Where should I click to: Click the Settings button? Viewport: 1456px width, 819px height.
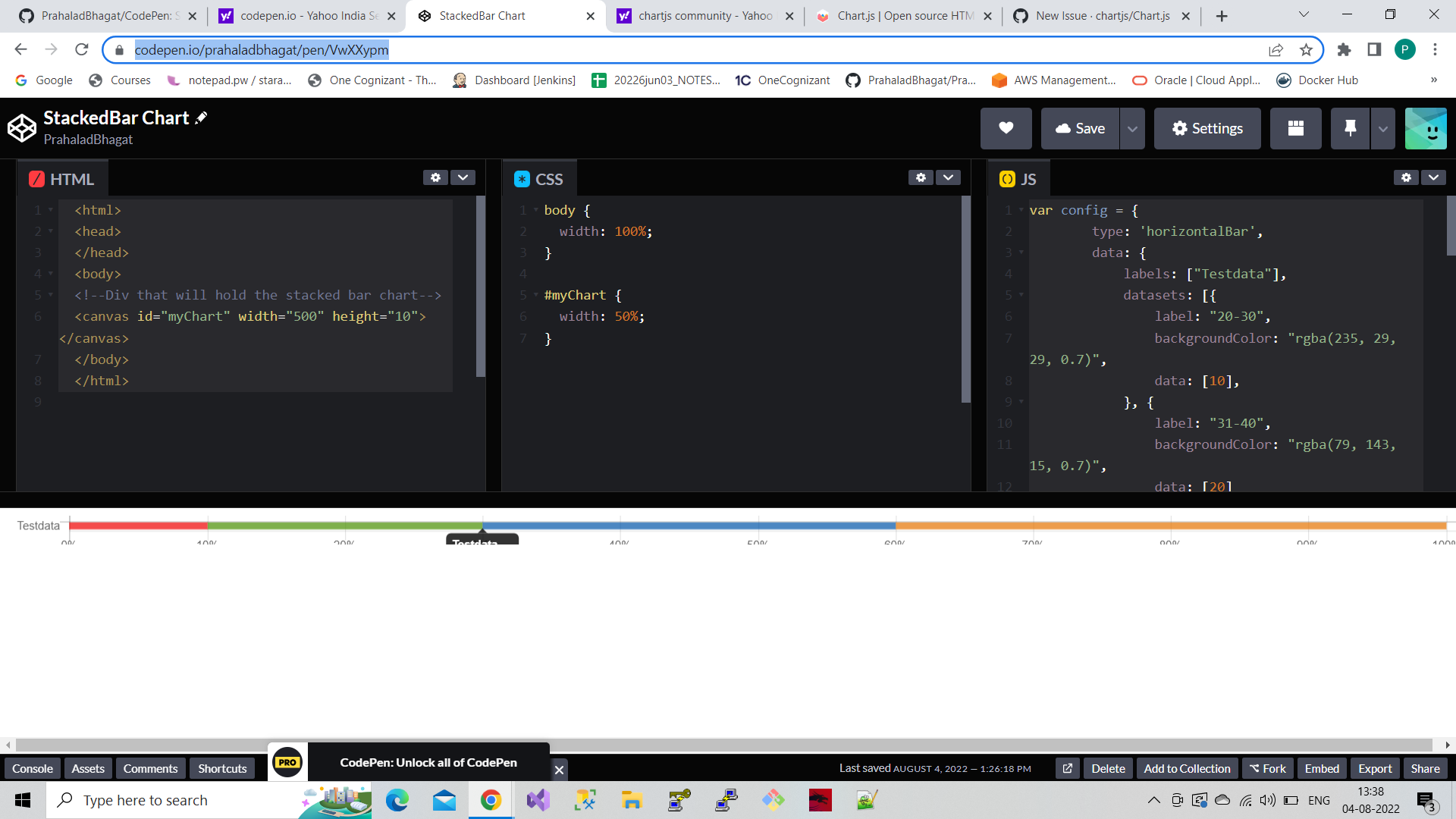click(1207, 128)
